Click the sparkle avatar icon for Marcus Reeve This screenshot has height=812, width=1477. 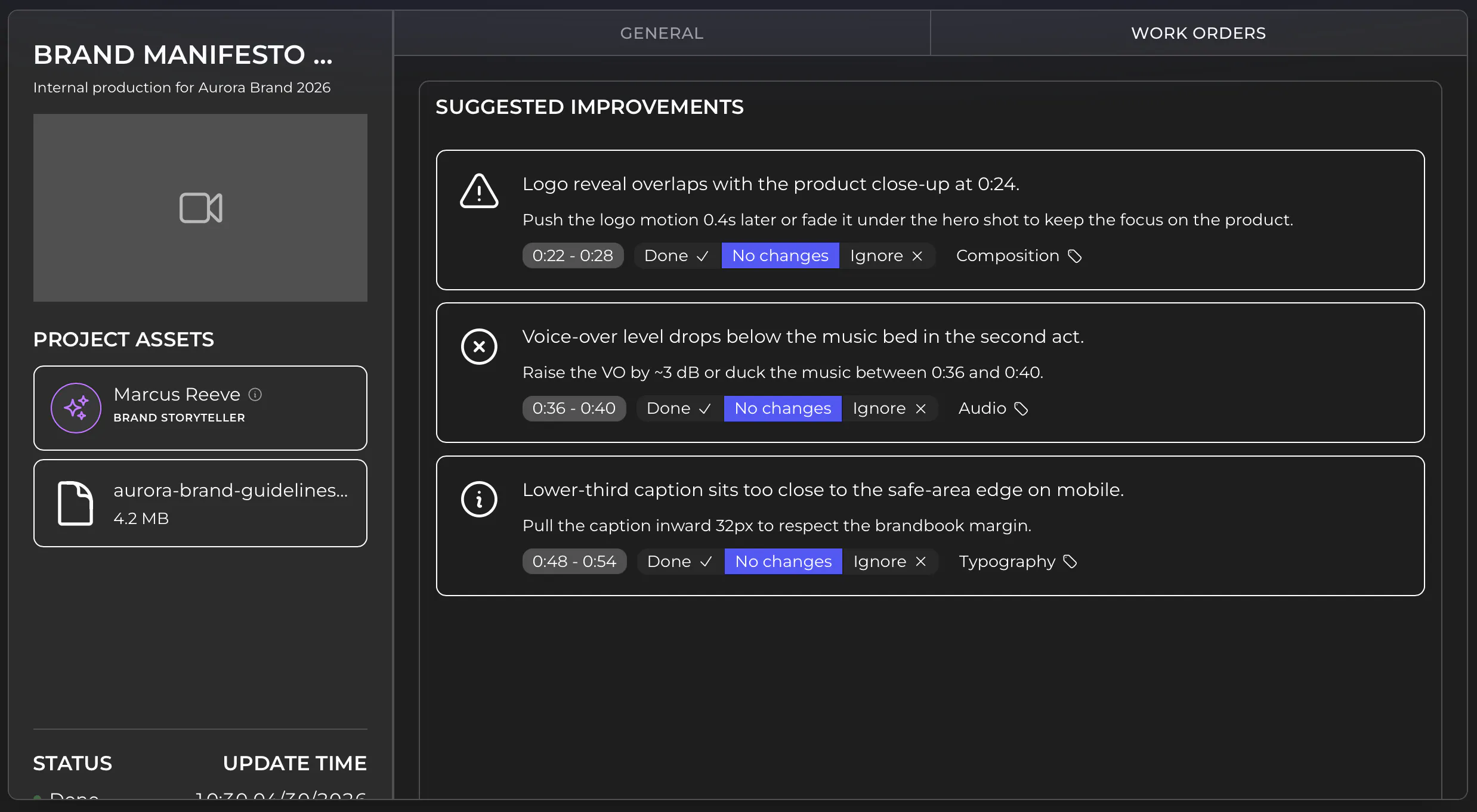(x=76, y=408)
